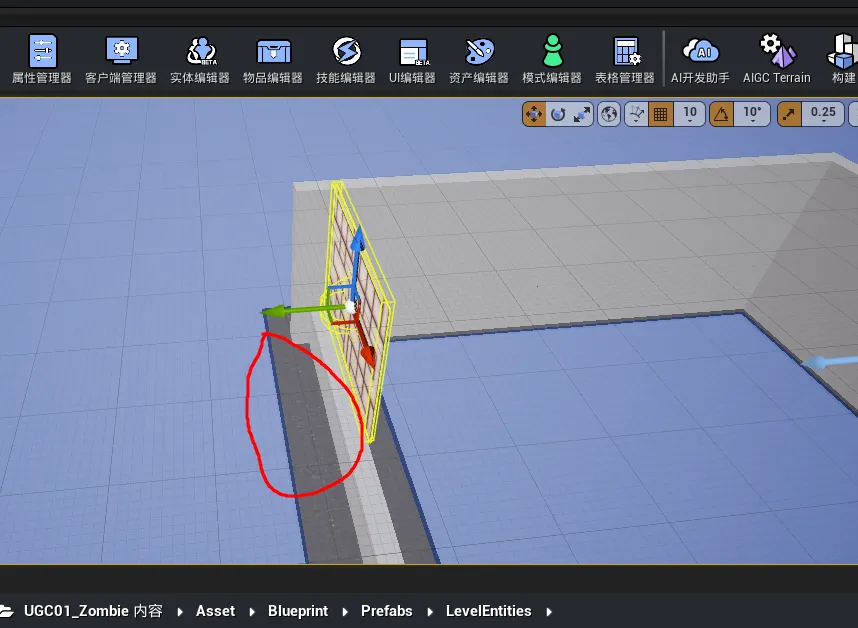Image resolution: width=858 pixels, height=628 pixels.
Task: Open the AIGC Terrain tool
Action: [x=776, y=59]
